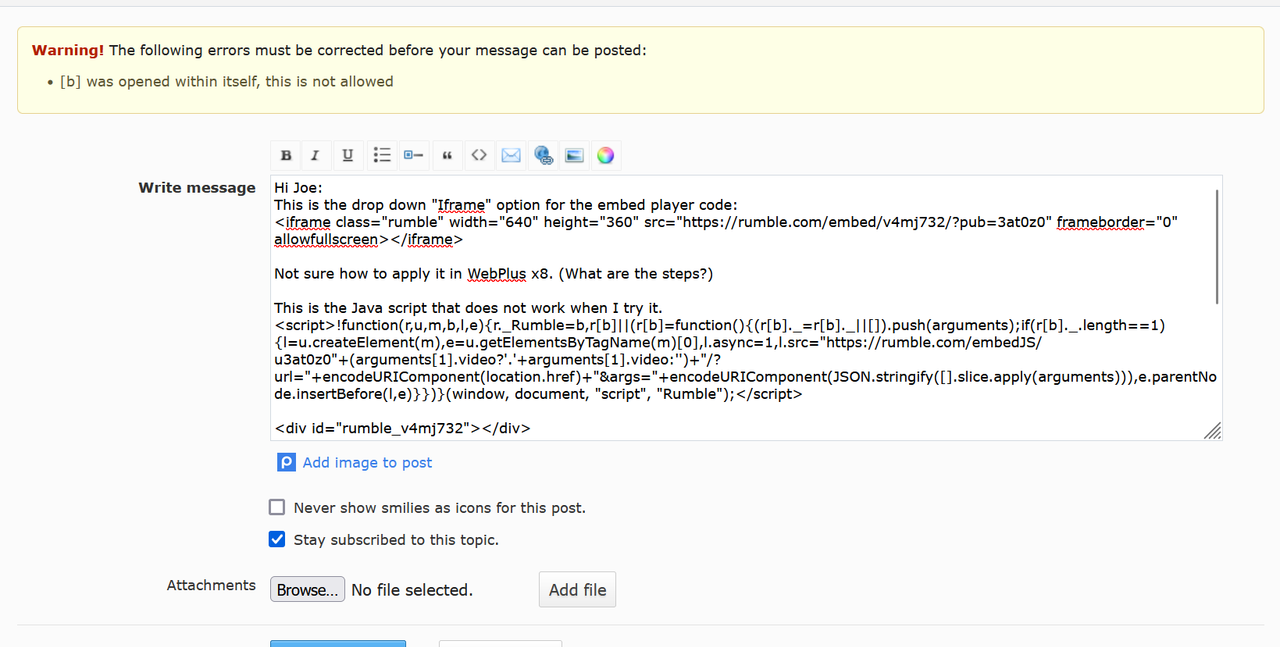Click the 'Write message' label
The image size is (1280, 647).
(x=197, y=187)
